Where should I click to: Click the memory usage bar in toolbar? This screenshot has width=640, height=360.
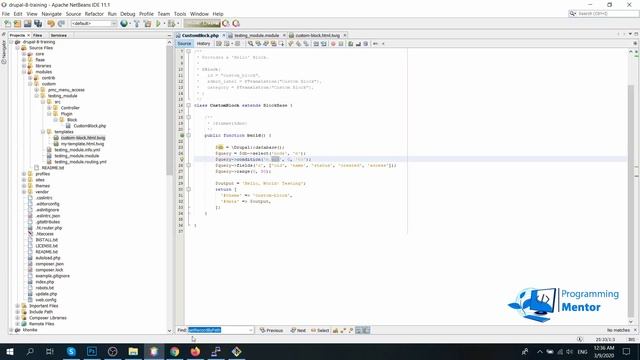(202, 24)
